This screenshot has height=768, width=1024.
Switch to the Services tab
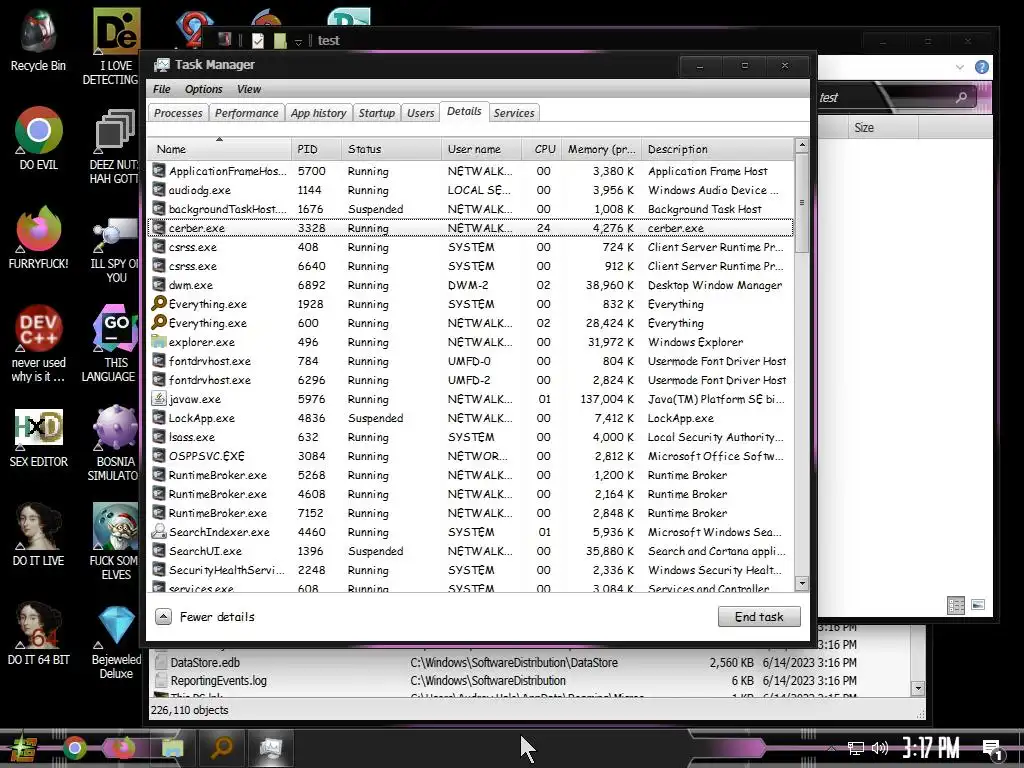pos(514,113)
